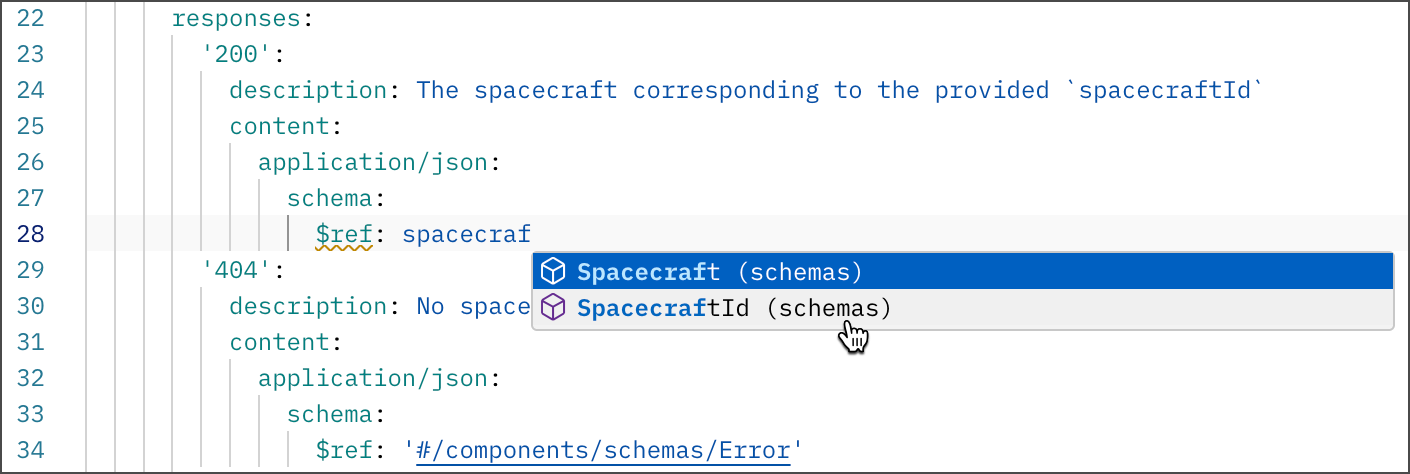Open the '#/components/schemas/Error' reference link

click(x=605, y=451)
